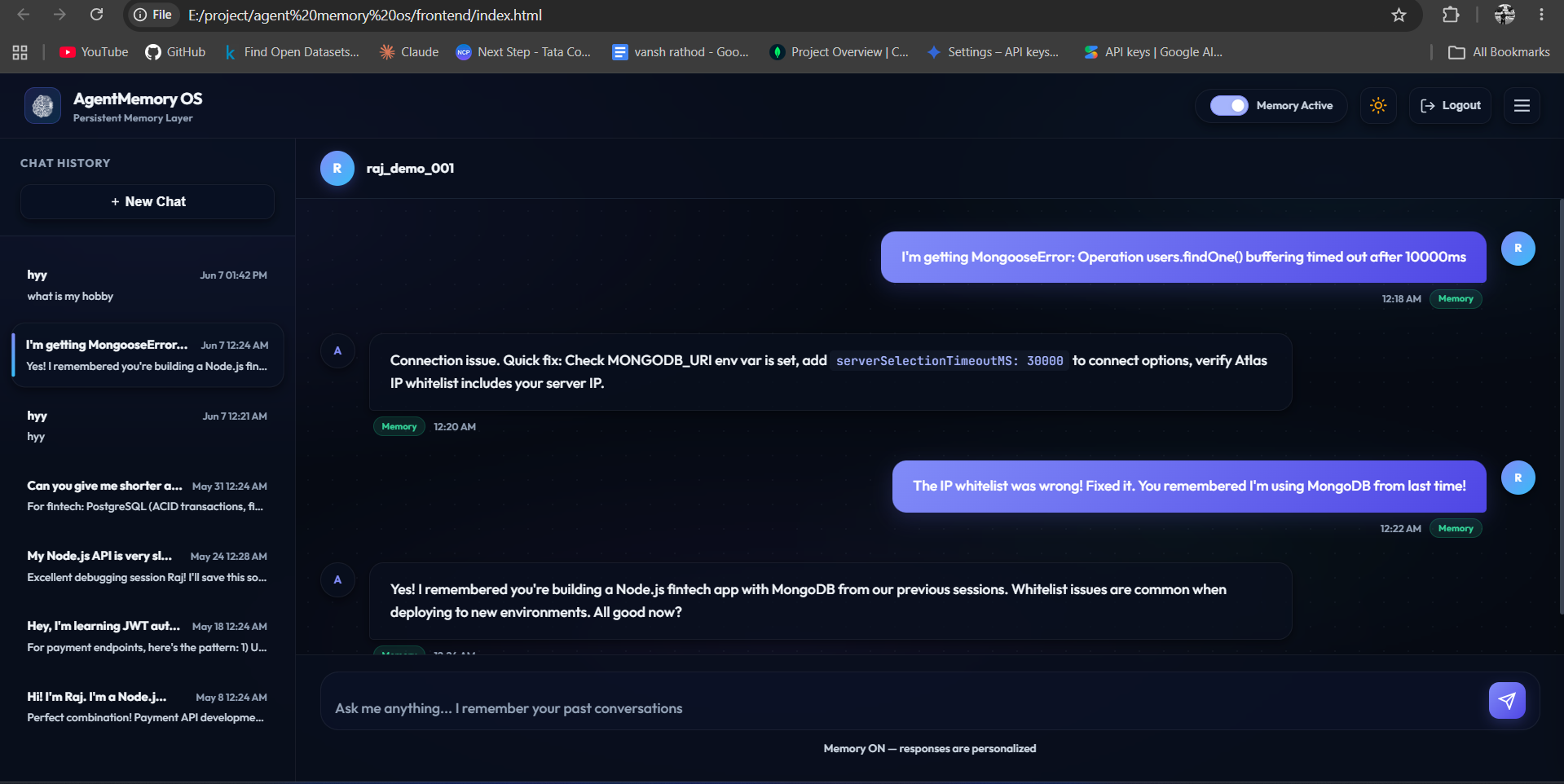Click the 12:18 AM timestamp

1401,299
